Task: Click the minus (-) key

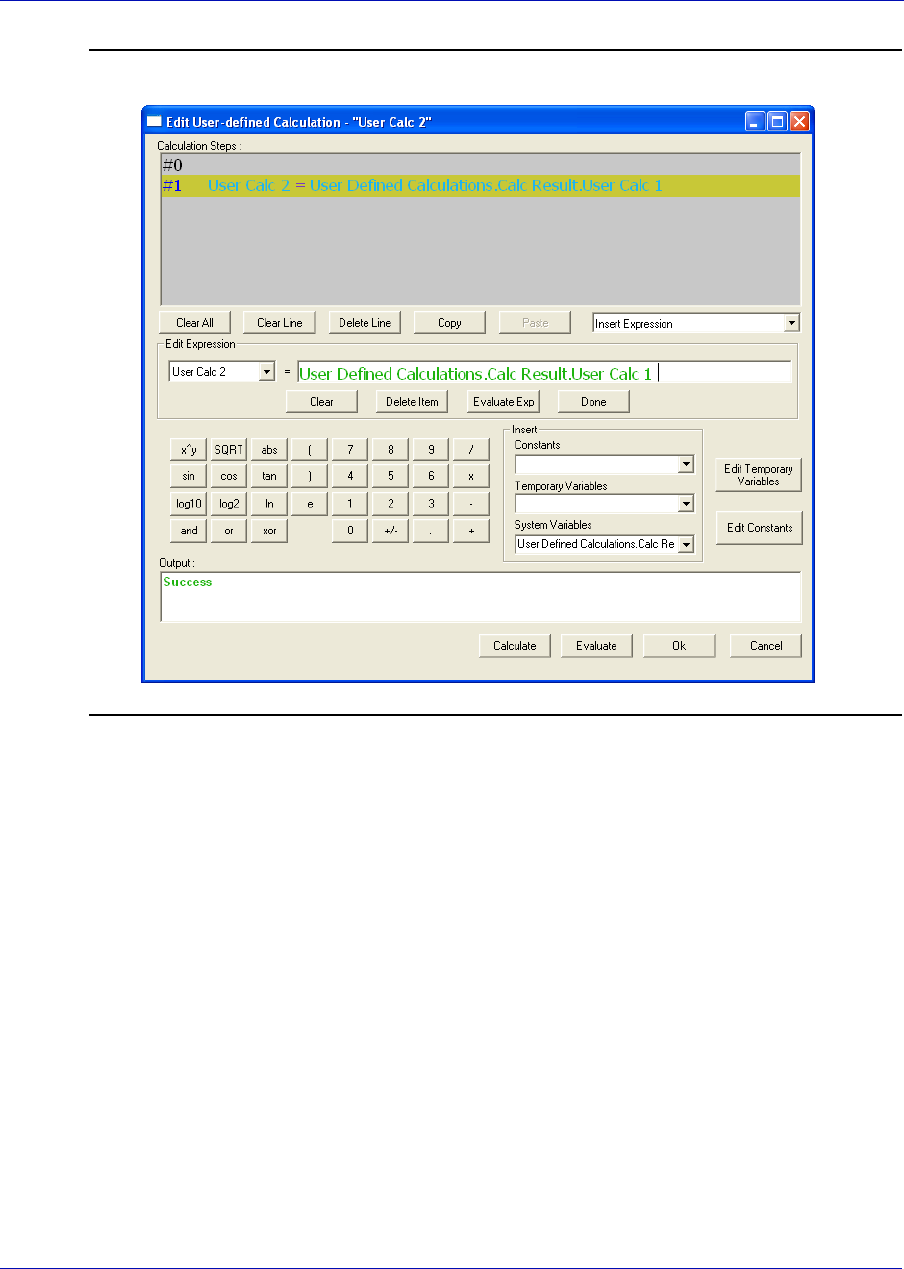Action: pyautogui.click(x=471, y=504)
